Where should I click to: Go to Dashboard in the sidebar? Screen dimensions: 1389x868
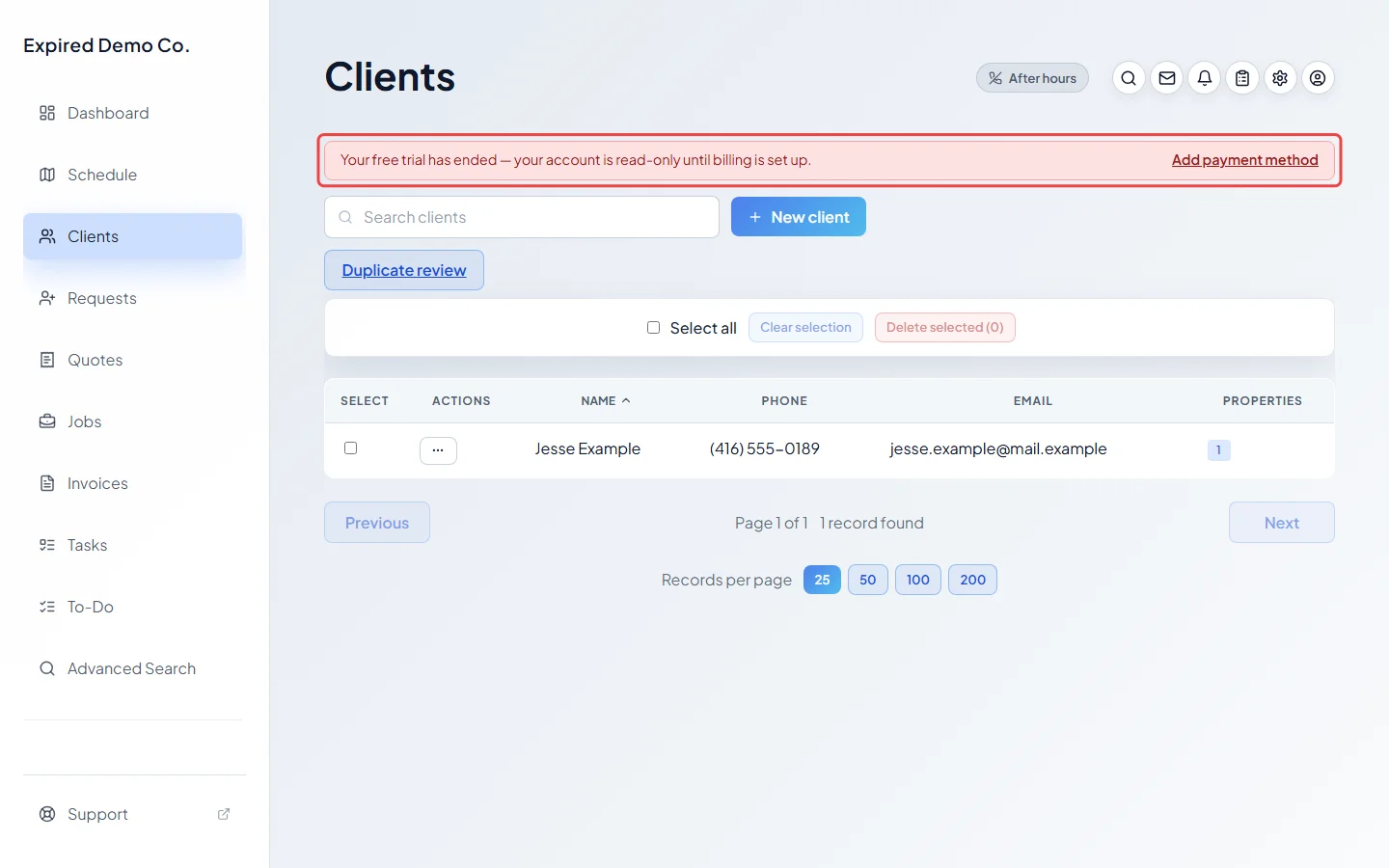(133, 113)
